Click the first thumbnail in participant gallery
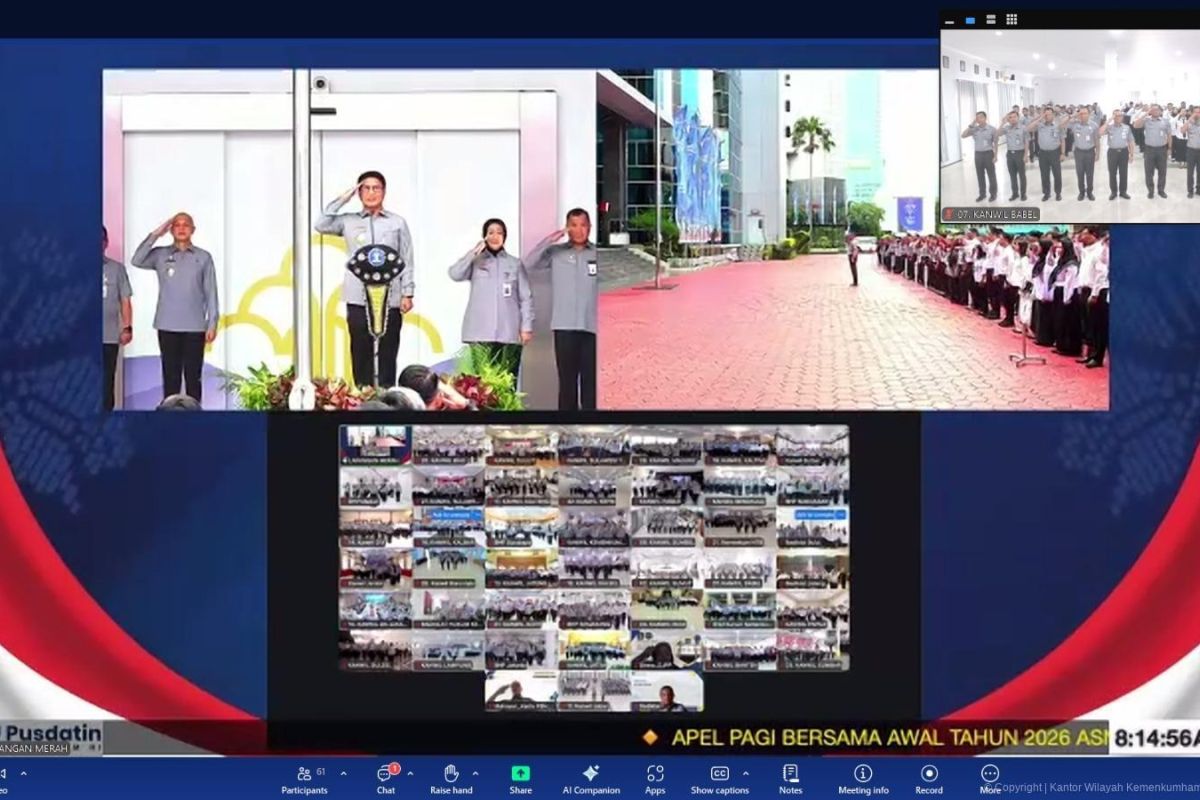Screen dimensions: 1200x800 coord(375,445)
